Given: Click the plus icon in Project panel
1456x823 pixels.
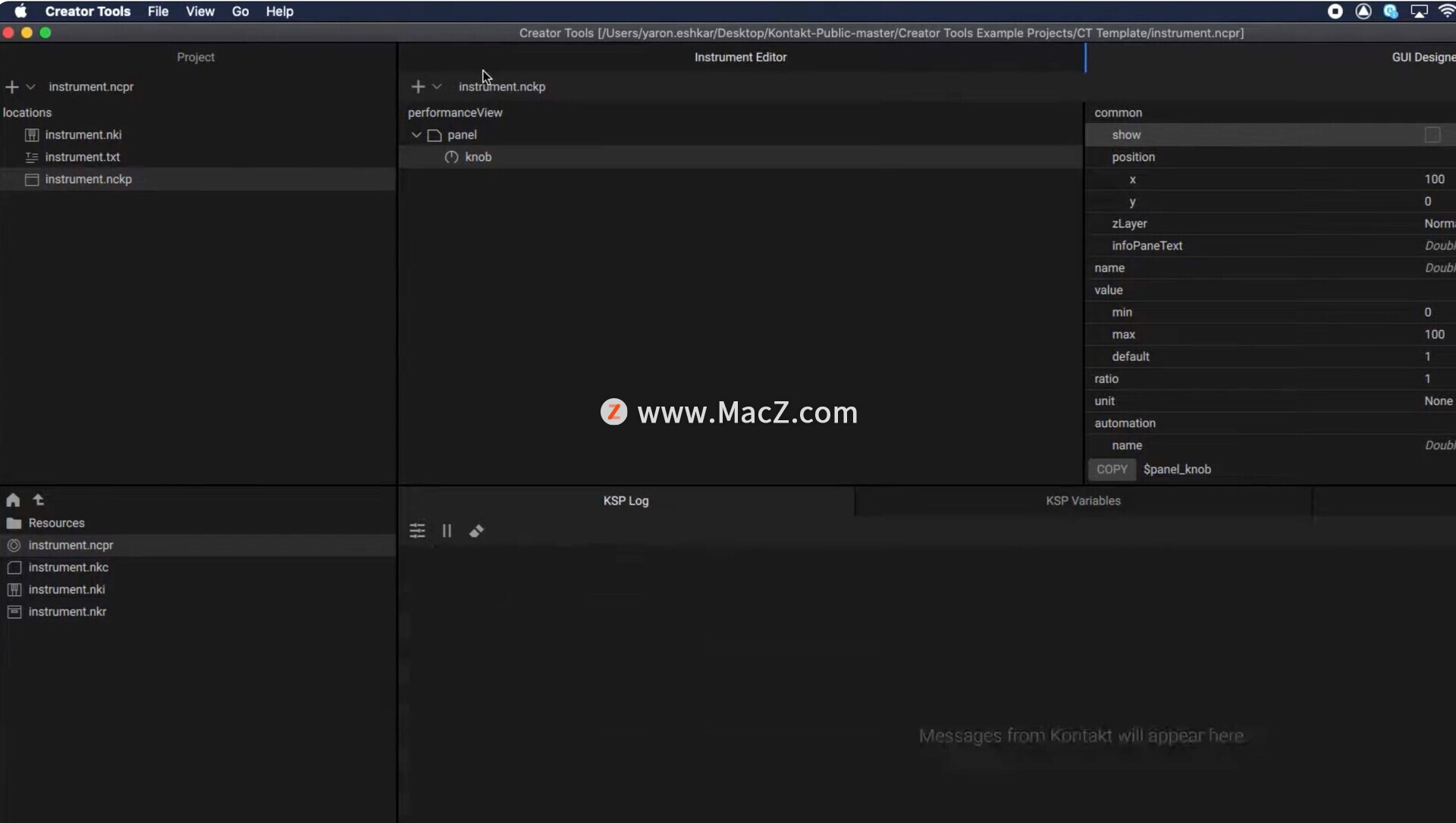Looking at the screenshot, I should [x=11, y=87].
